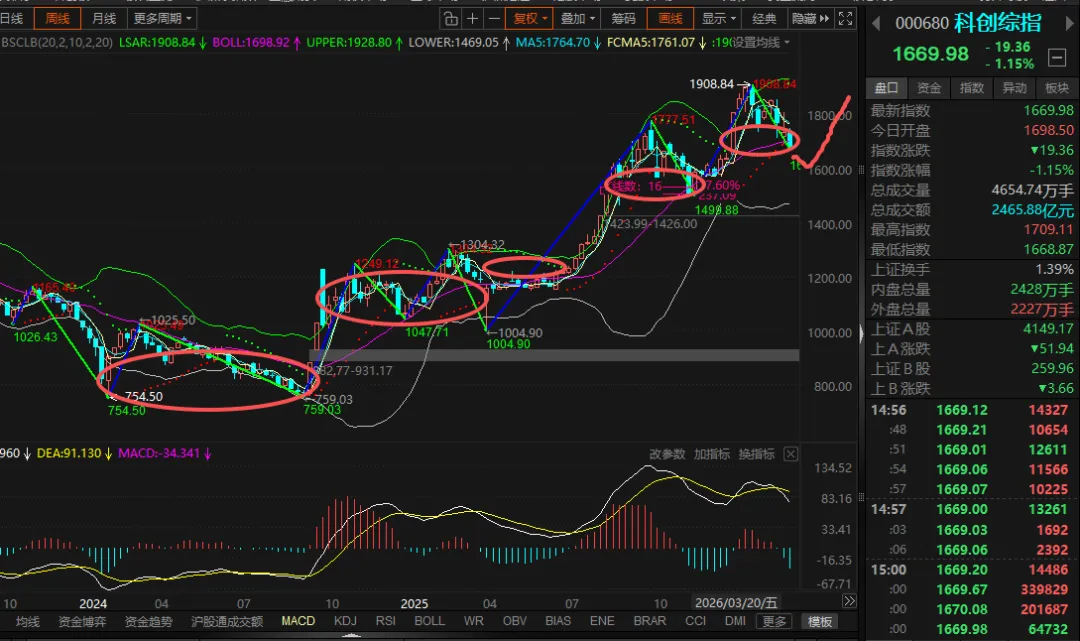This screenshot has width=1080, height=641.
Task: Expand bottom panel handle below indicator tabs
Action: (x=351, y=635)
